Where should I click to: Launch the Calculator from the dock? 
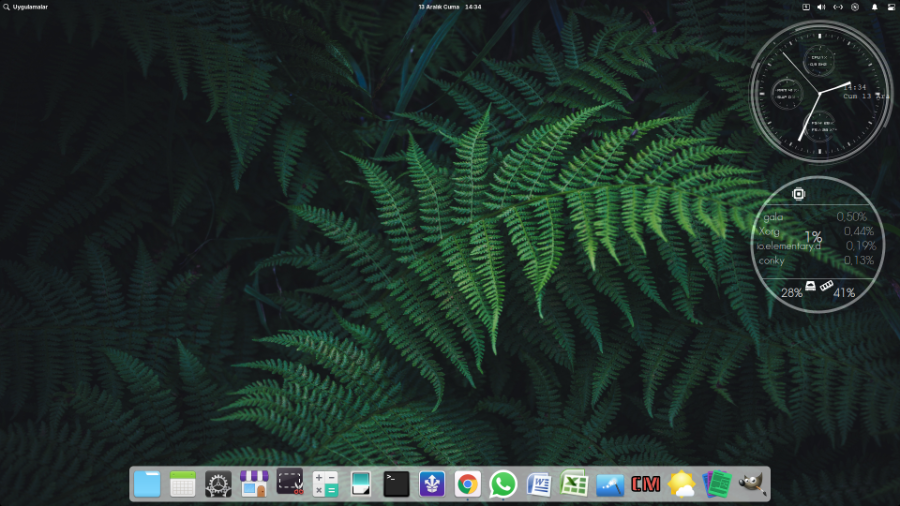[x=325, y=484]
